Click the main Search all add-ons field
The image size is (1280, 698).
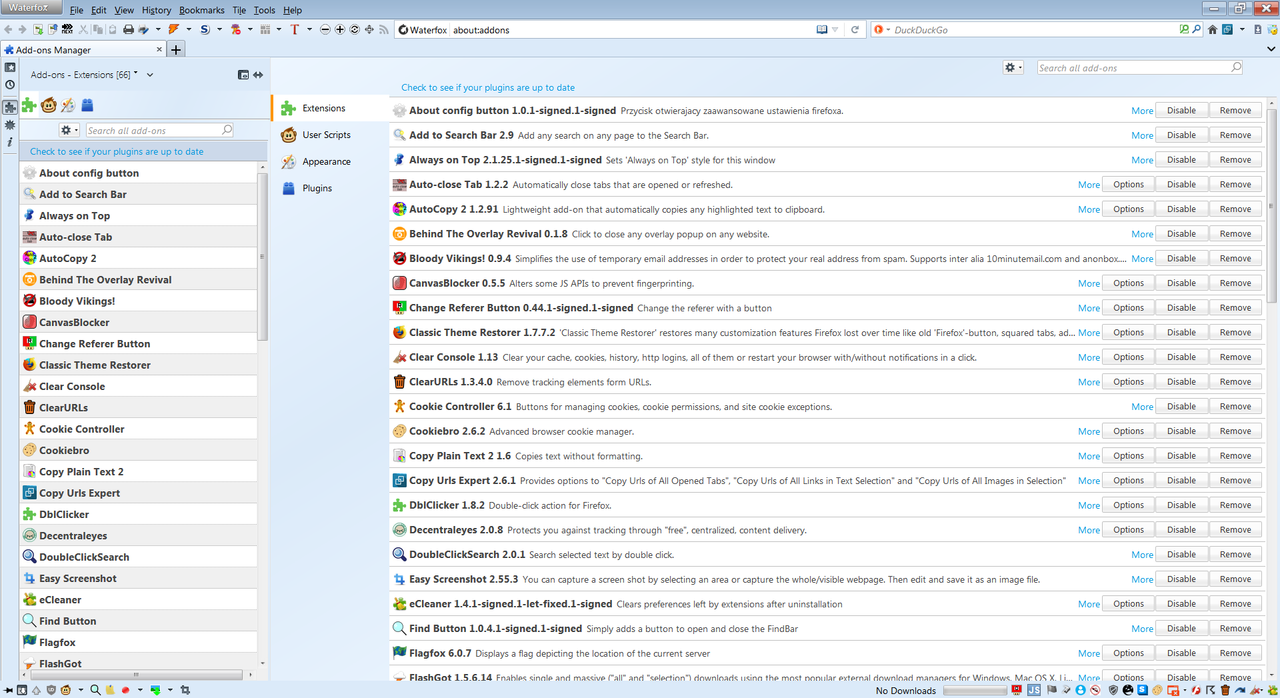pos(1139,67)
